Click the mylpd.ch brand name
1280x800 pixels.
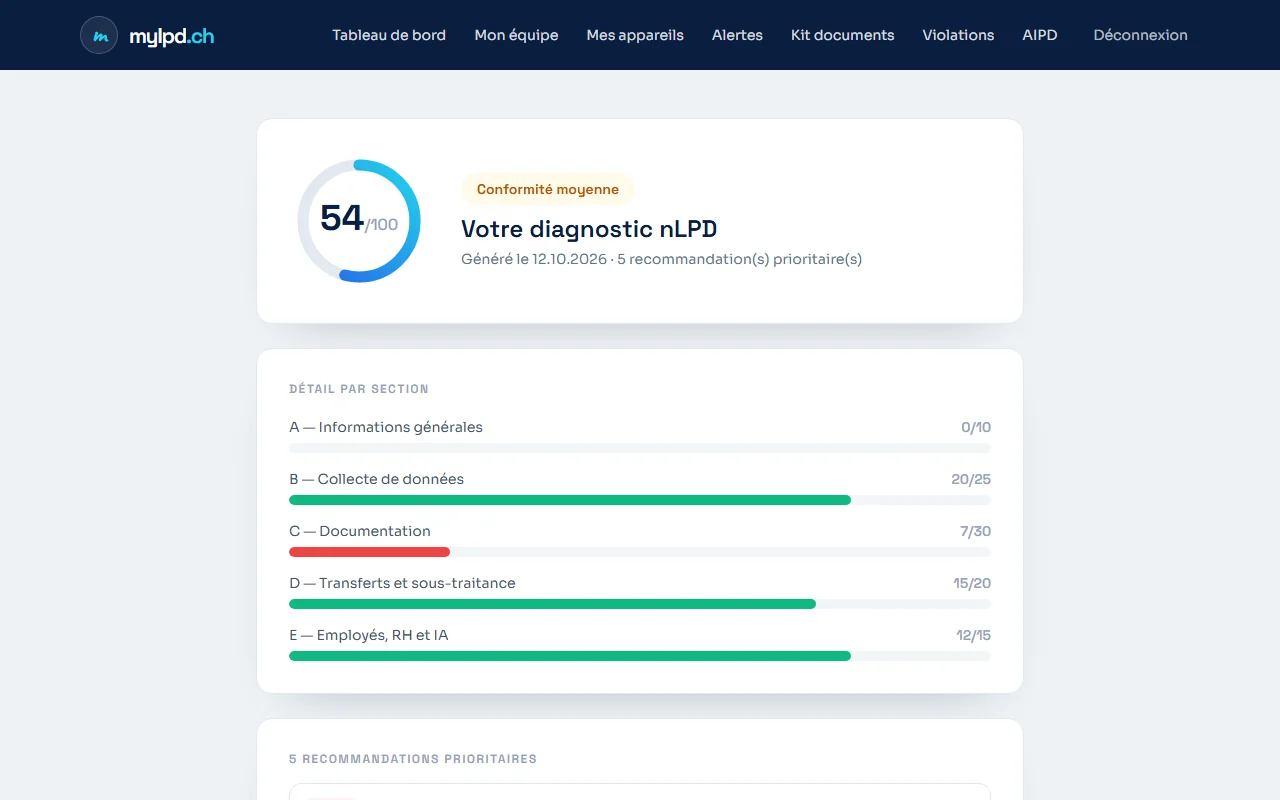[171, 37]
